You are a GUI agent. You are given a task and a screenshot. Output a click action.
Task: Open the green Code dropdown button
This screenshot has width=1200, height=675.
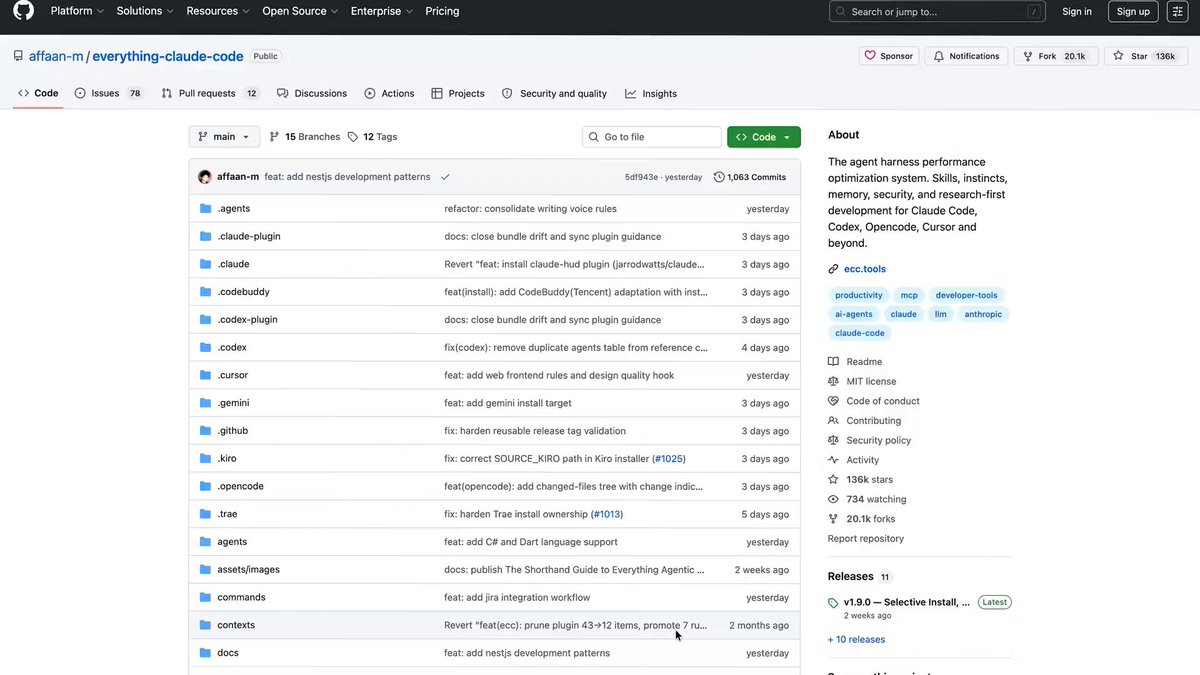764,137
